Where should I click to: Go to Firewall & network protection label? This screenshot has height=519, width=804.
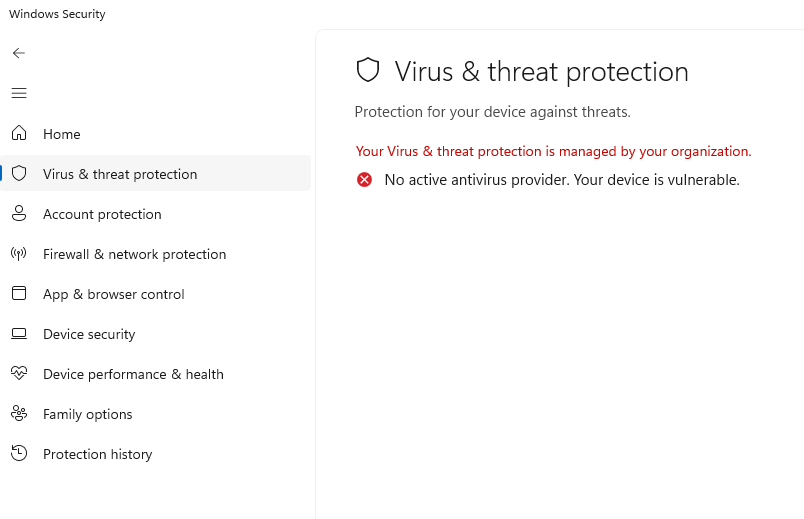[134, 254]
